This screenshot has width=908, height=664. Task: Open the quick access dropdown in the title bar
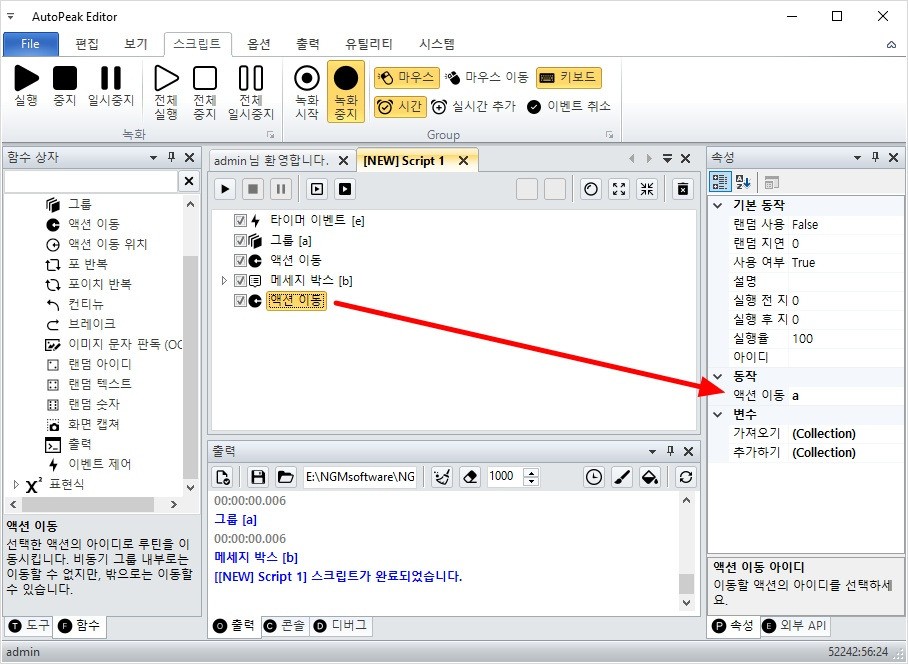[x=10, y=16]
